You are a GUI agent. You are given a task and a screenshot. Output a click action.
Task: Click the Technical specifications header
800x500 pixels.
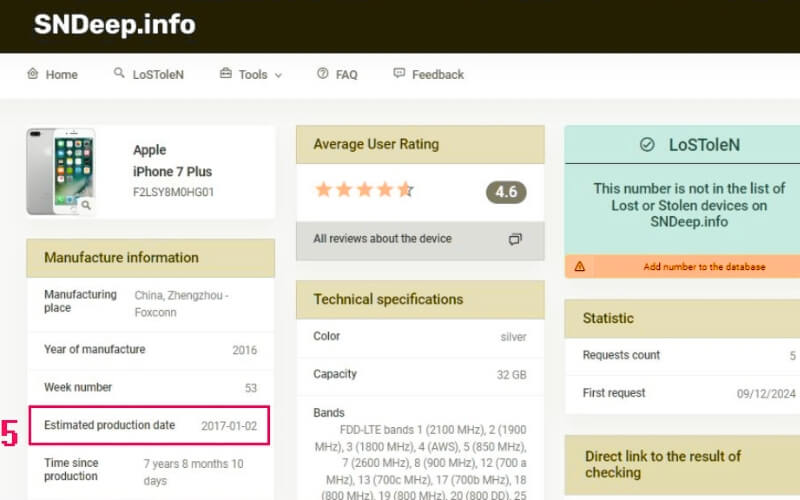(x=420, y=299)
